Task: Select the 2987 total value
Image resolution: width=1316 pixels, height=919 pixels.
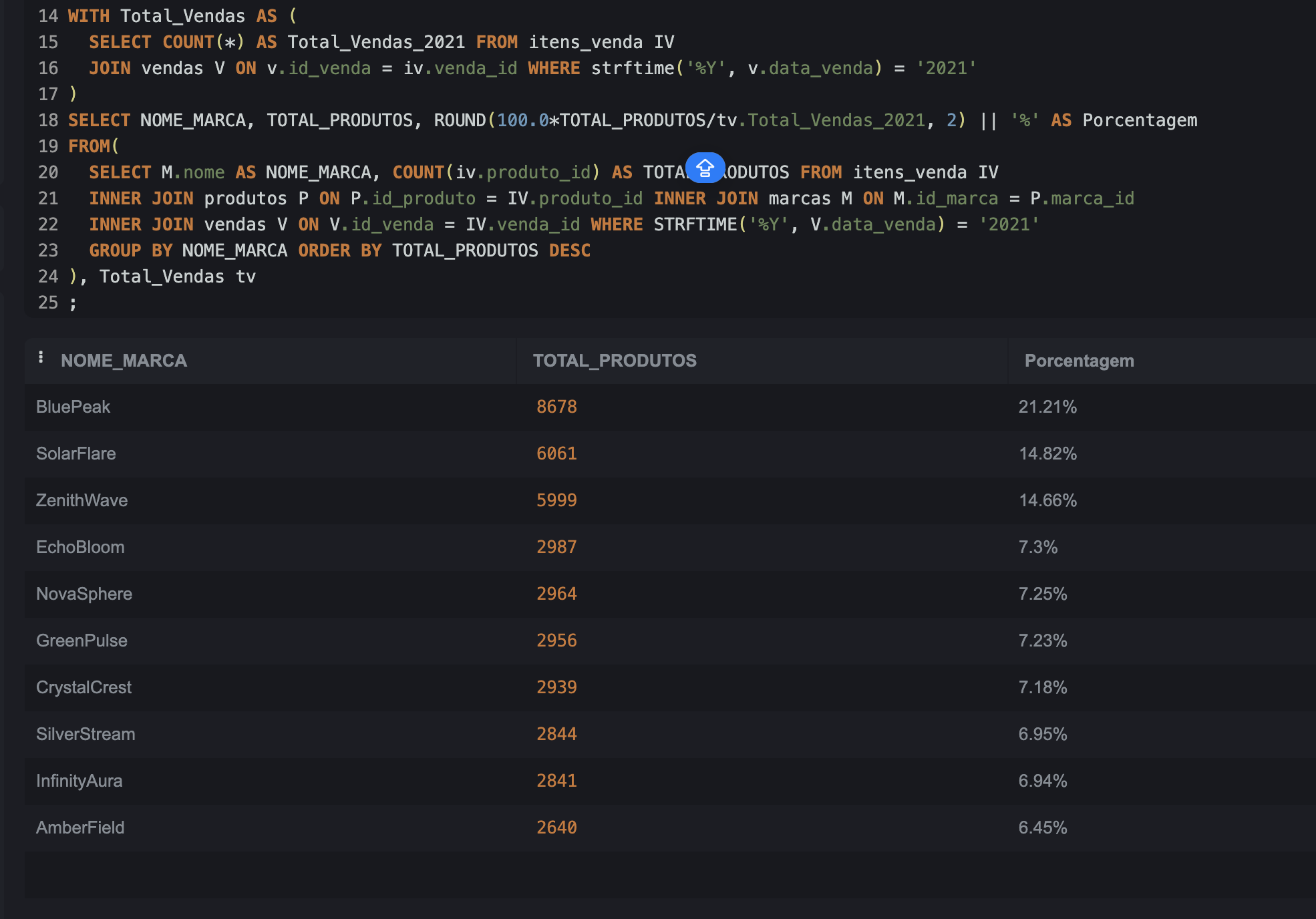Action: [x=556, y=547]
